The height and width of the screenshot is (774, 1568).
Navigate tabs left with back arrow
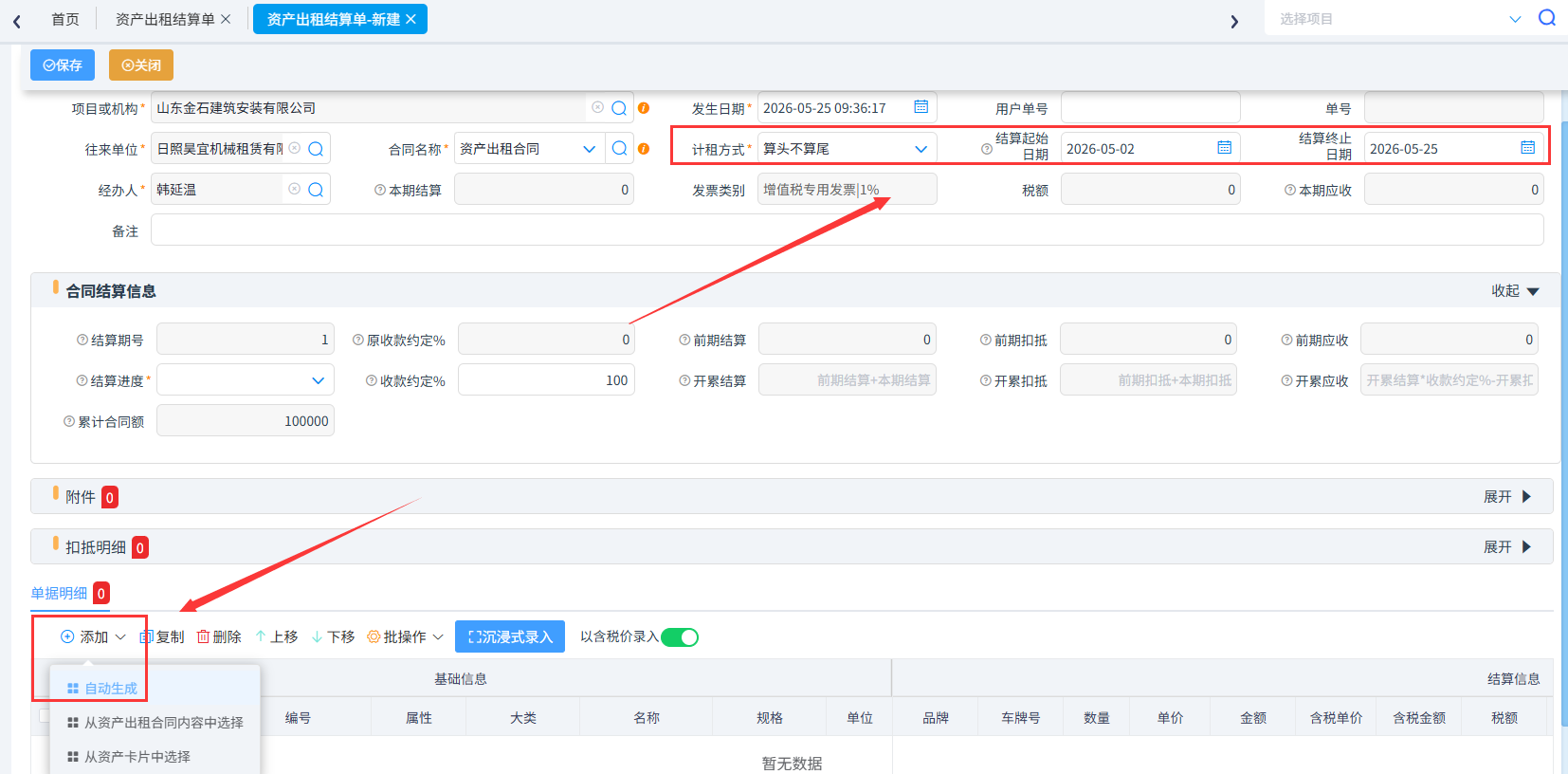tap(17, 21)
